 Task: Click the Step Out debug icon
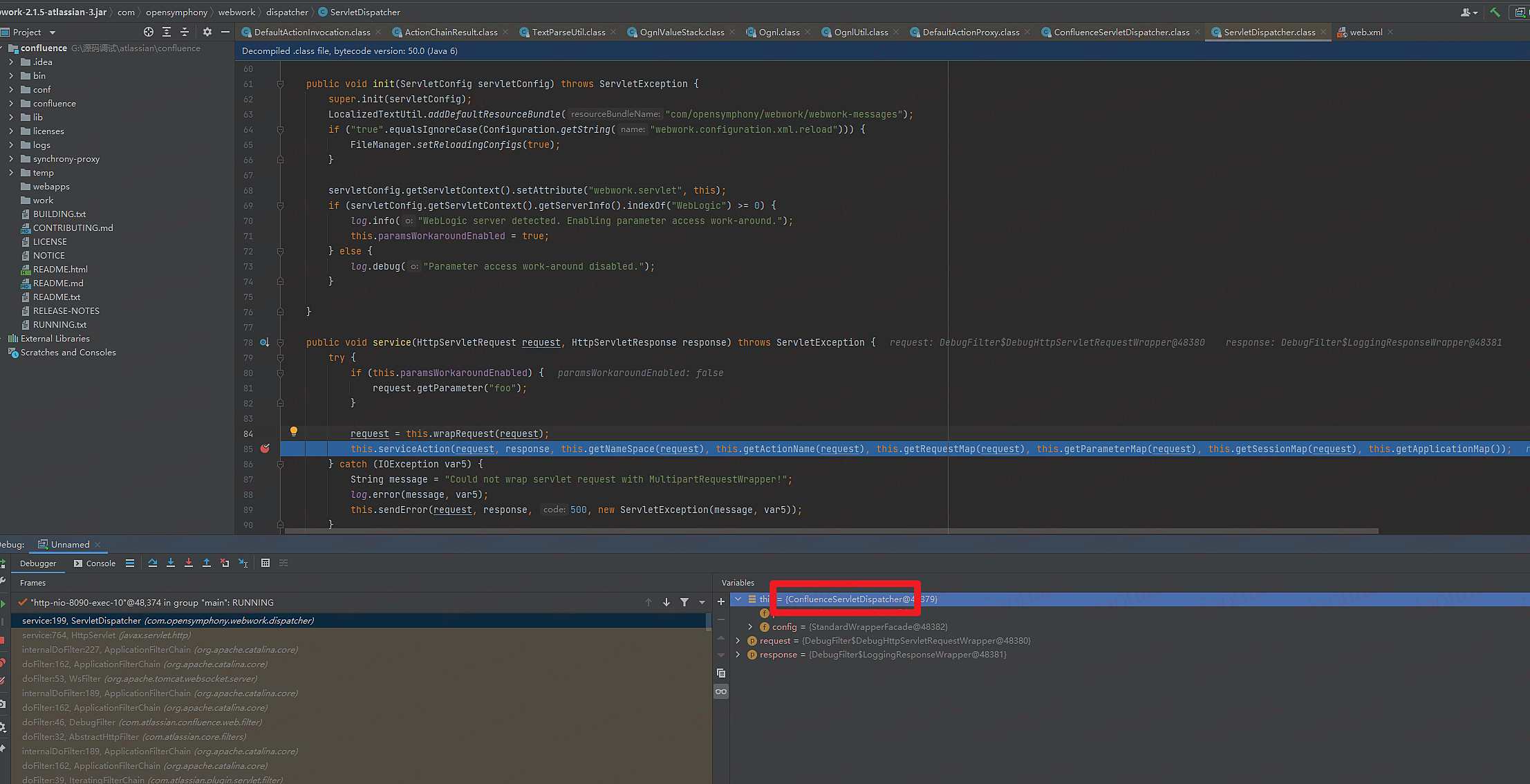[207, 563]
